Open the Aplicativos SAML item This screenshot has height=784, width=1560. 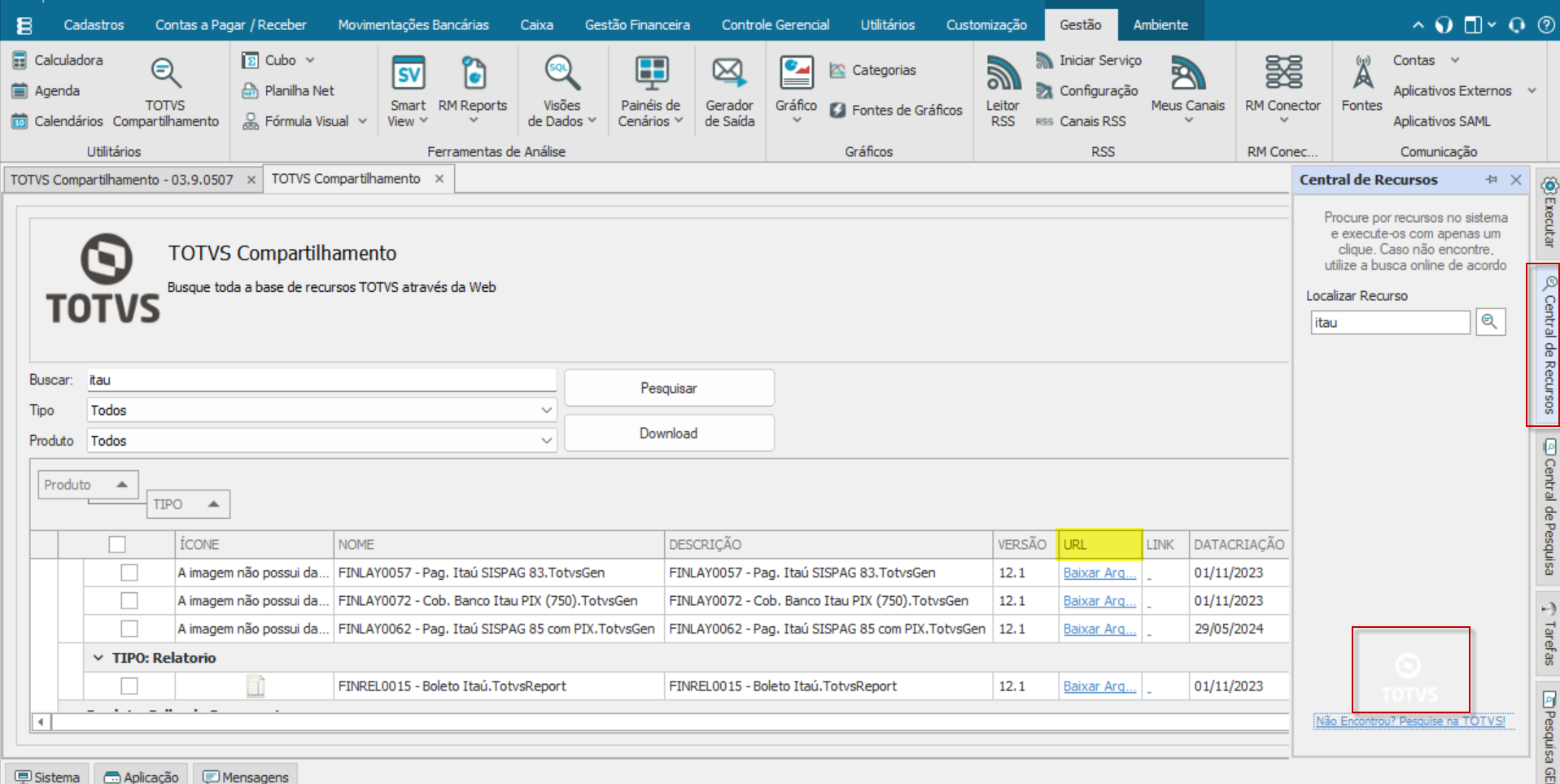(1441, 121)
